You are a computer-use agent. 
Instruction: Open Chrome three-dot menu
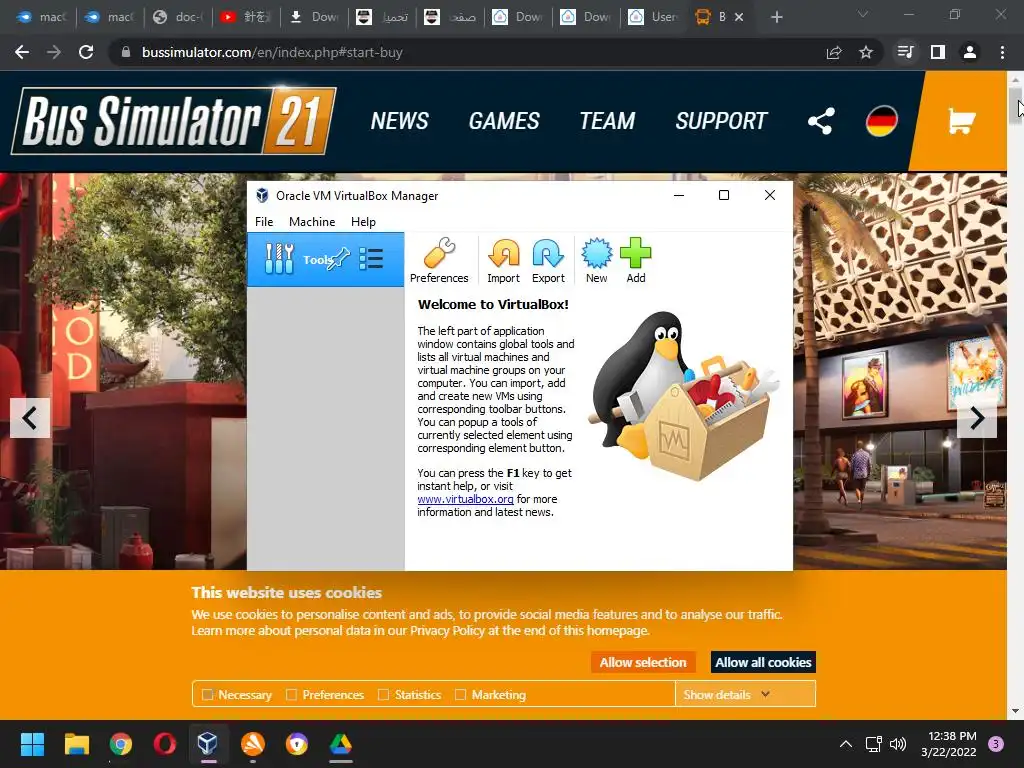(x=1002, y=52)
